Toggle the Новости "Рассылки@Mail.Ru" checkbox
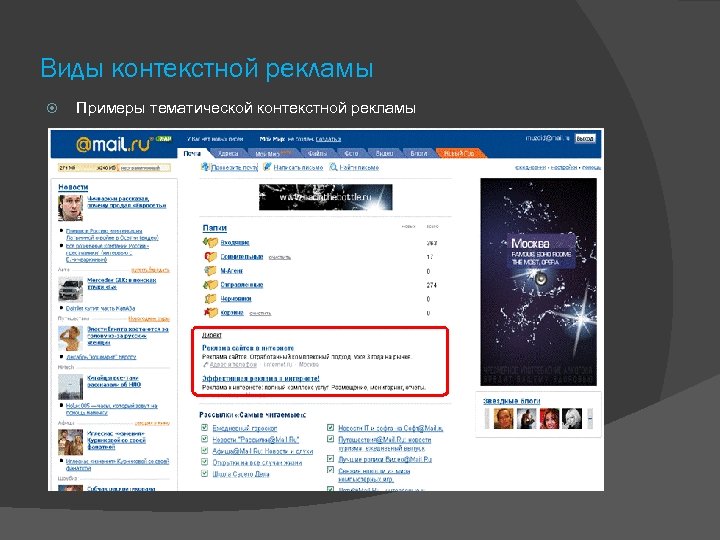720x540 pixels. pyautogui.click(x=205, y=439)
